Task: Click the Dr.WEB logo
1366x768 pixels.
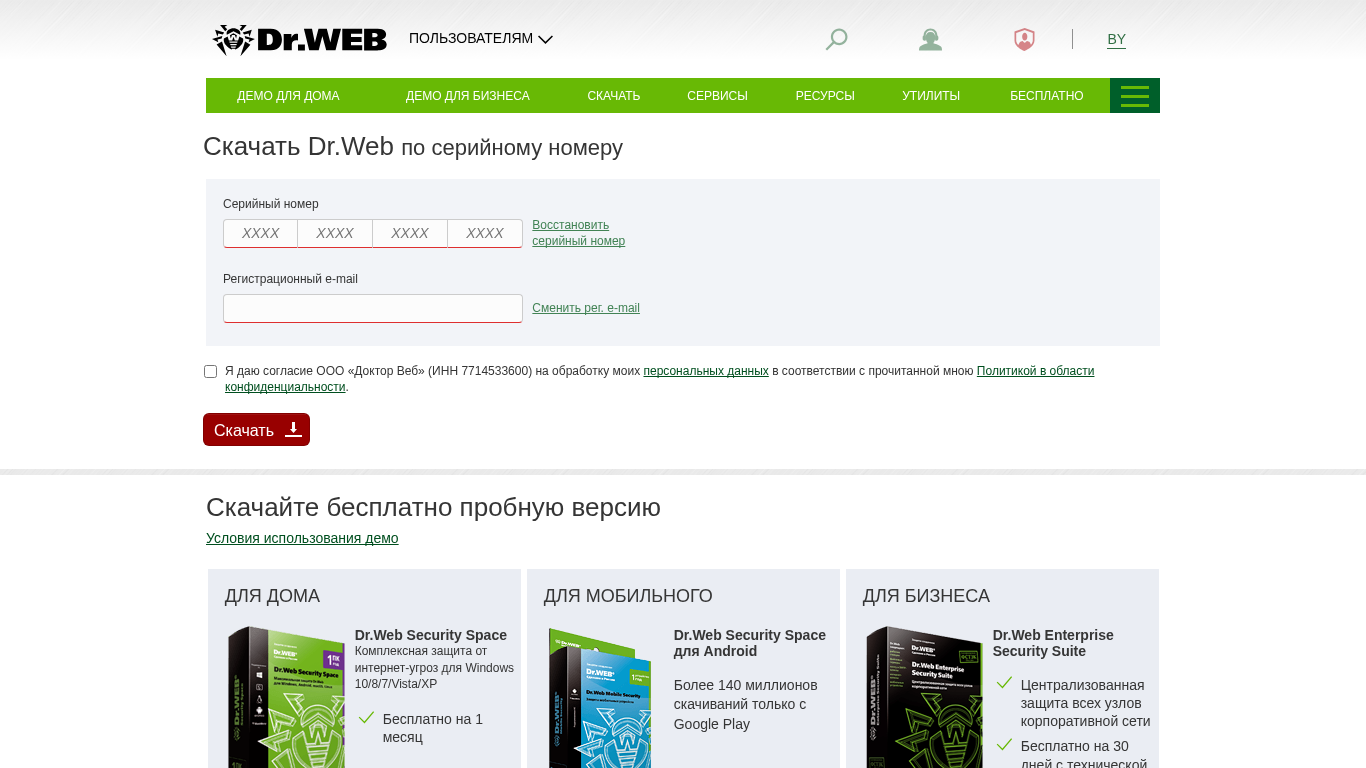Action: [300, 39]
